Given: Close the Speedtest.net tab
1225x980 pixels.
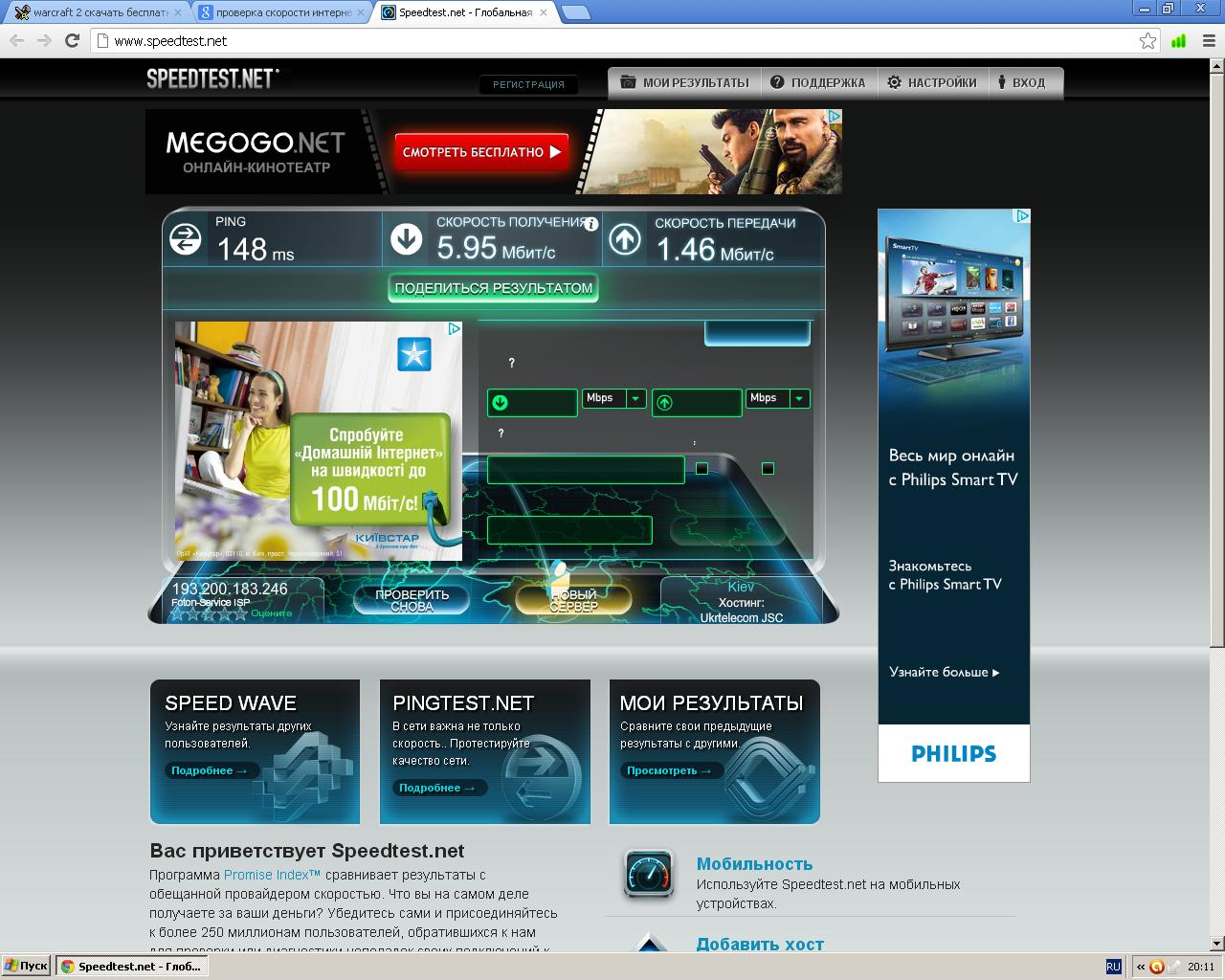Looking at the screenshot, I should point(543,12).
